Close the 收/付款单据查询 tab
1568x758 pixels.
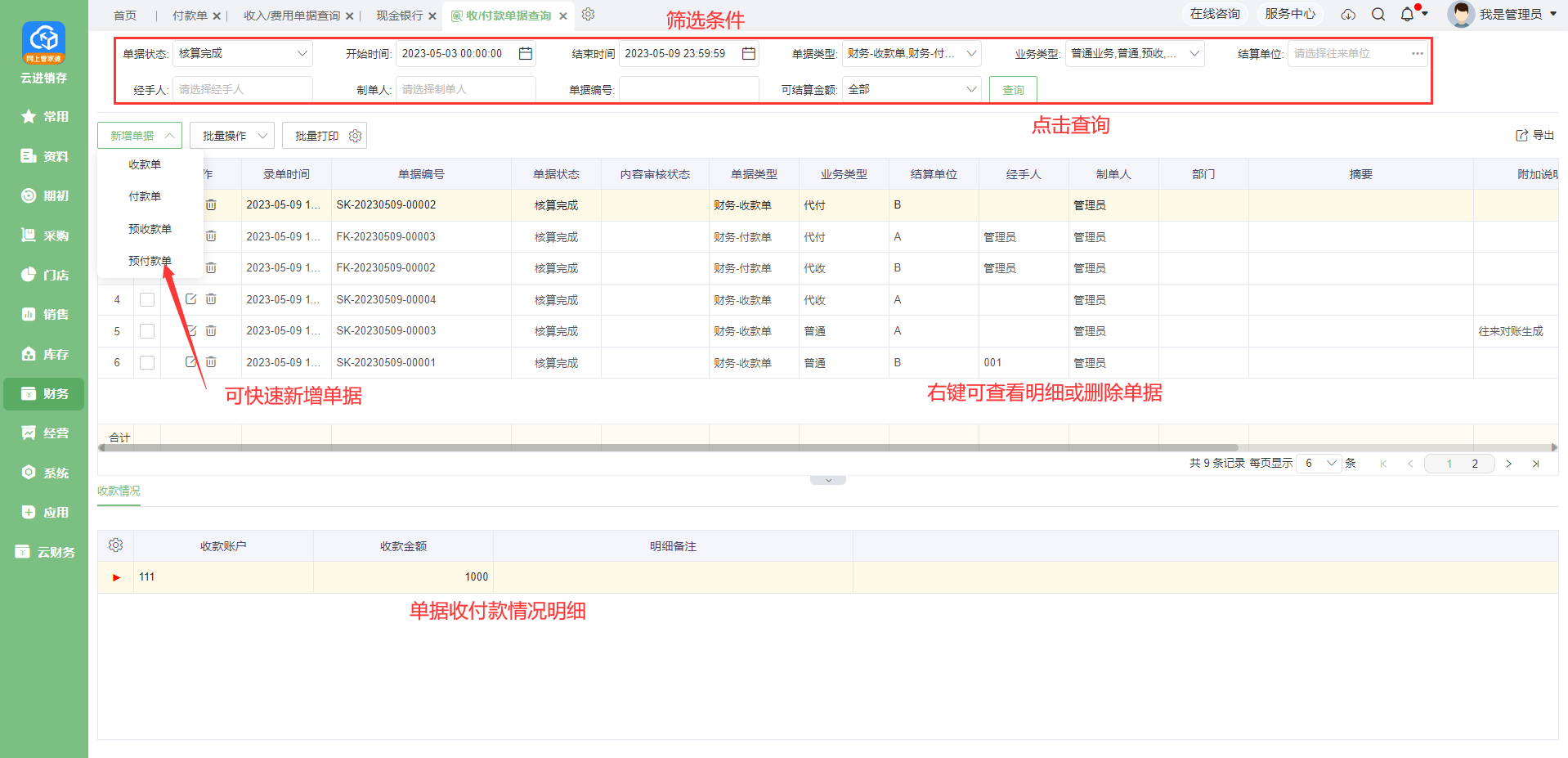(563, 16)
